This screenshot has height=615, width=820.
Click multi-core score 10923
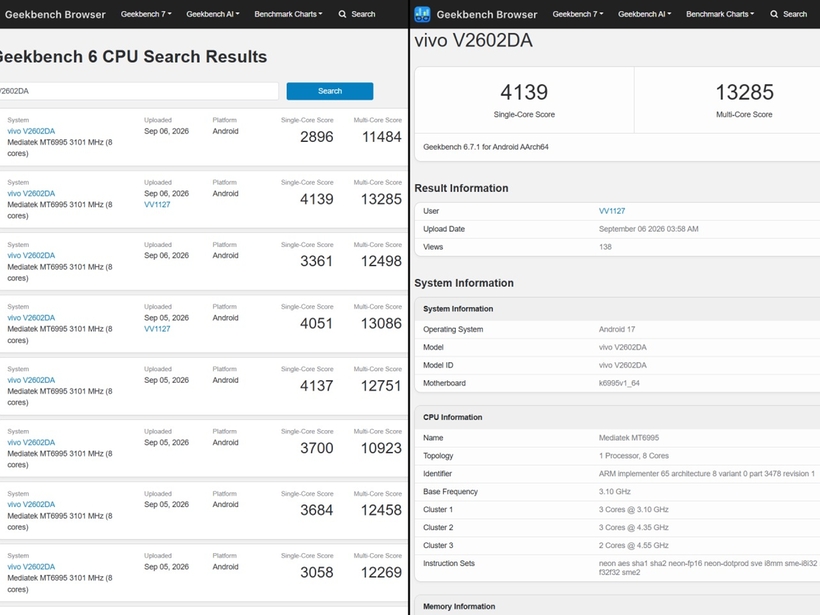[x=382, y=448]
